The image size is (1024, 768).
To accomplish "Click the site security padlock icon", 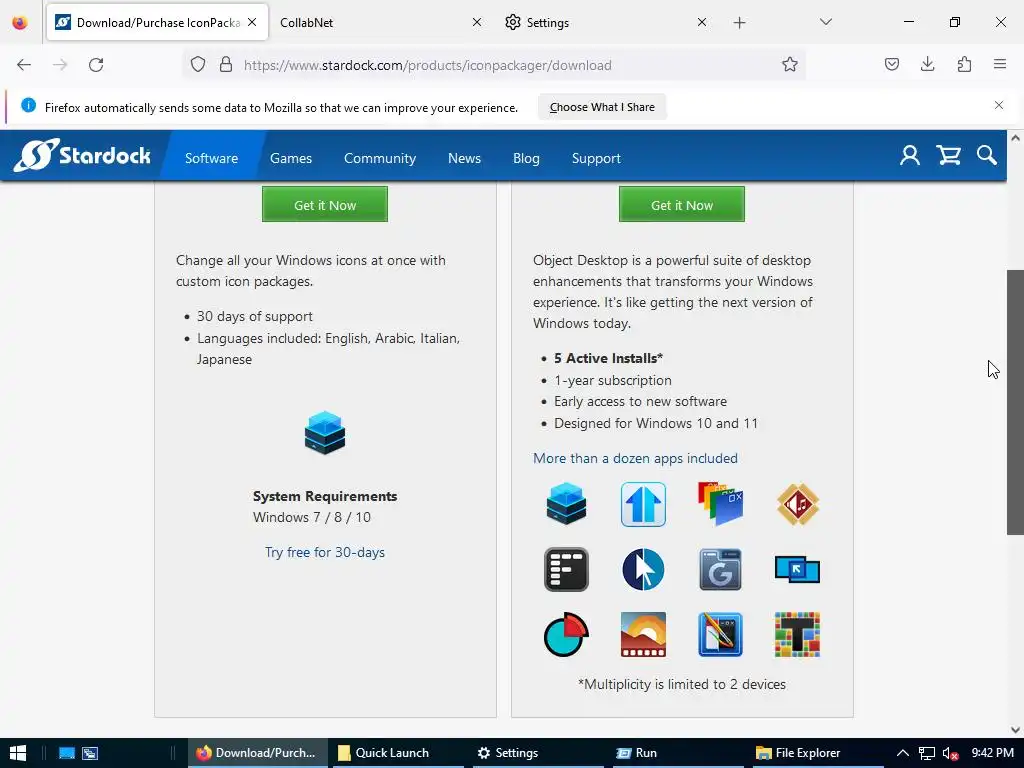I will (x=226, y=65).
